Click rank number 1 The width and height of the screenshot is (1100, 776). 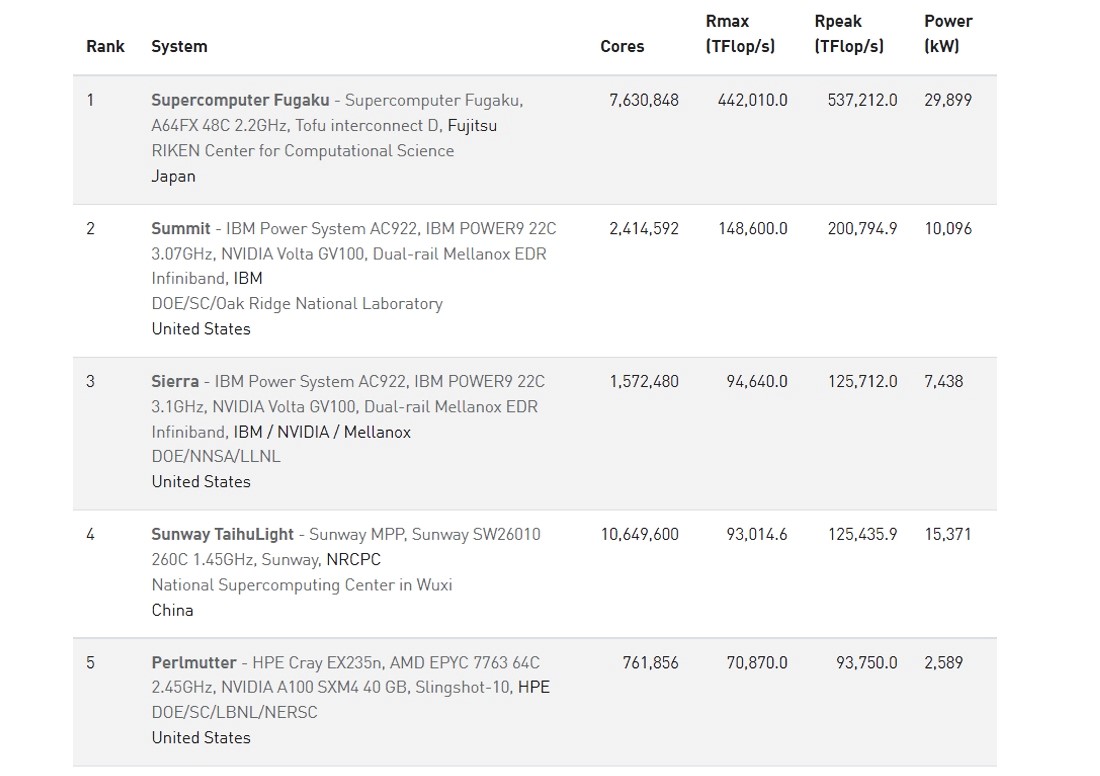point(90,100)
